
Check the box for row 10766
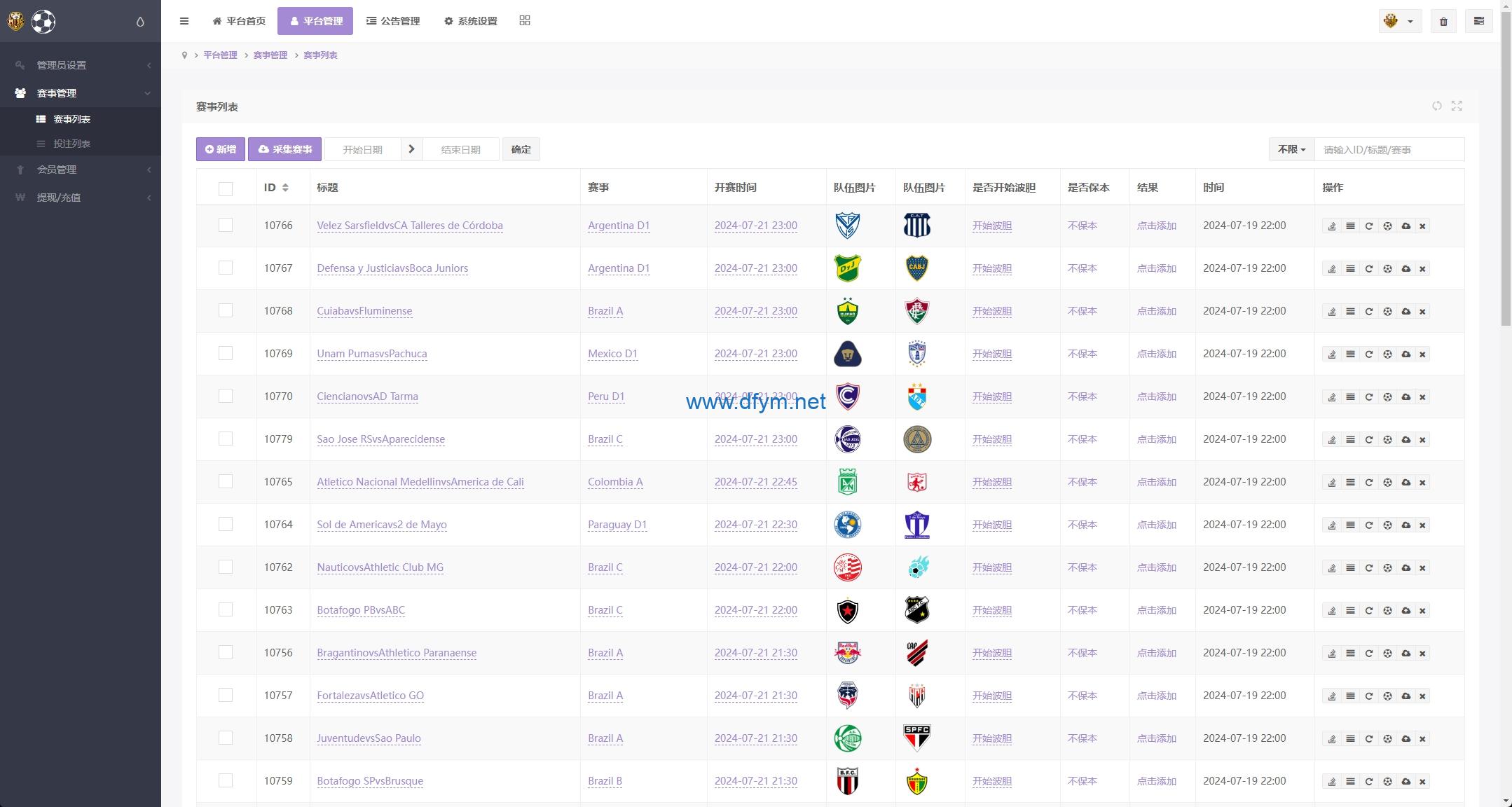click(x=226, y=225)
